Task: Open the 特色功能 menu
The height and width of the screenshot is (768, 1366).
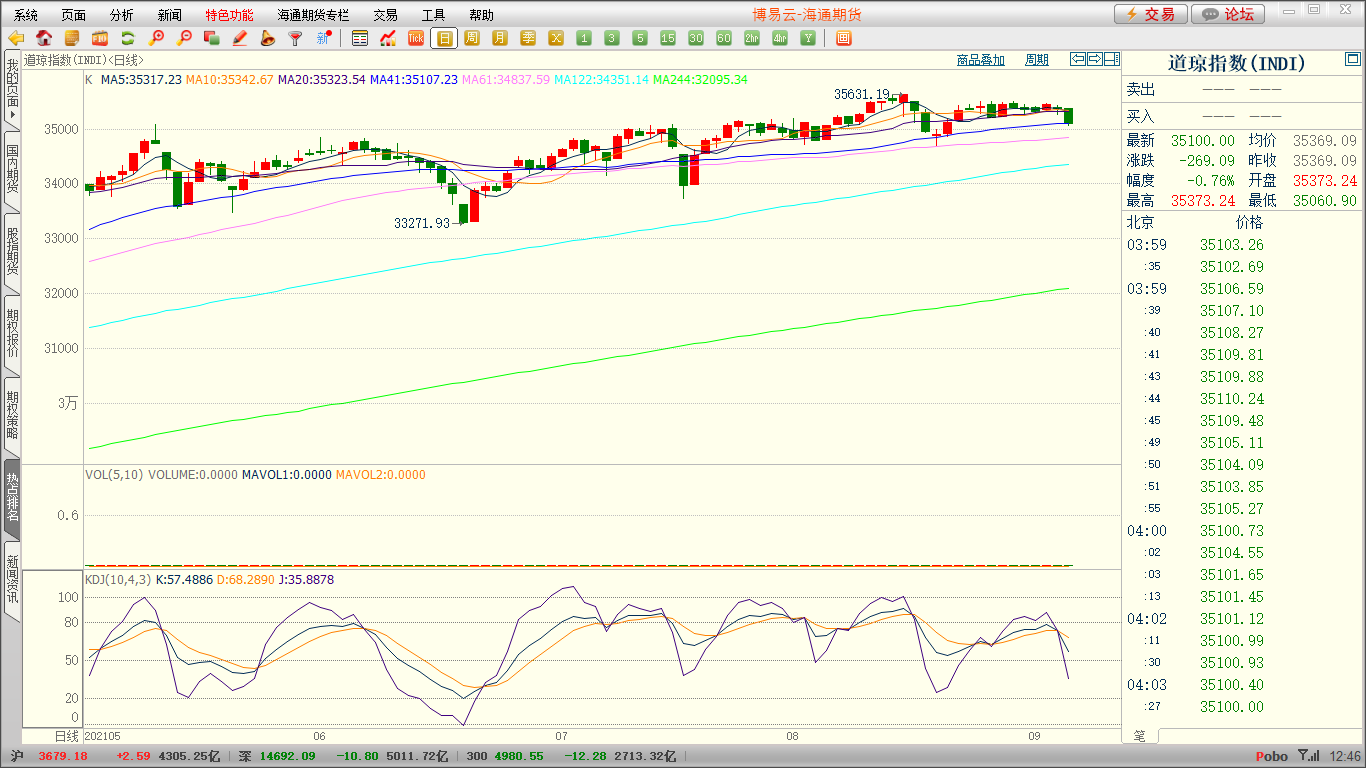Action: tap(229, 15)
